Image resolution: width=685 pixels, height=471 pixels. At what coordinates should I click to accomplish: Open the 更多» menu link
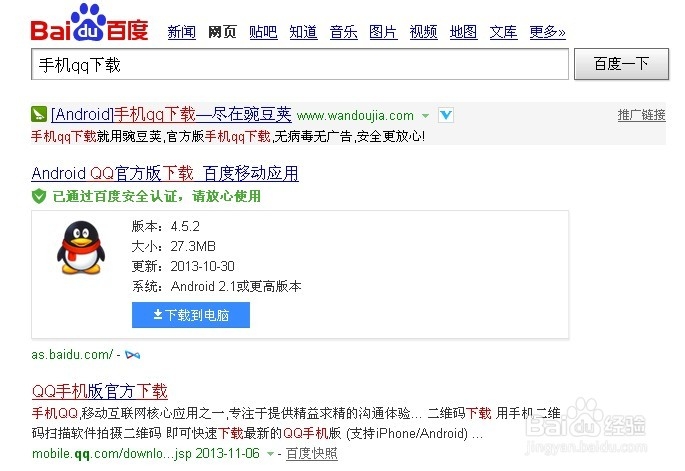[x=547, y=32]
